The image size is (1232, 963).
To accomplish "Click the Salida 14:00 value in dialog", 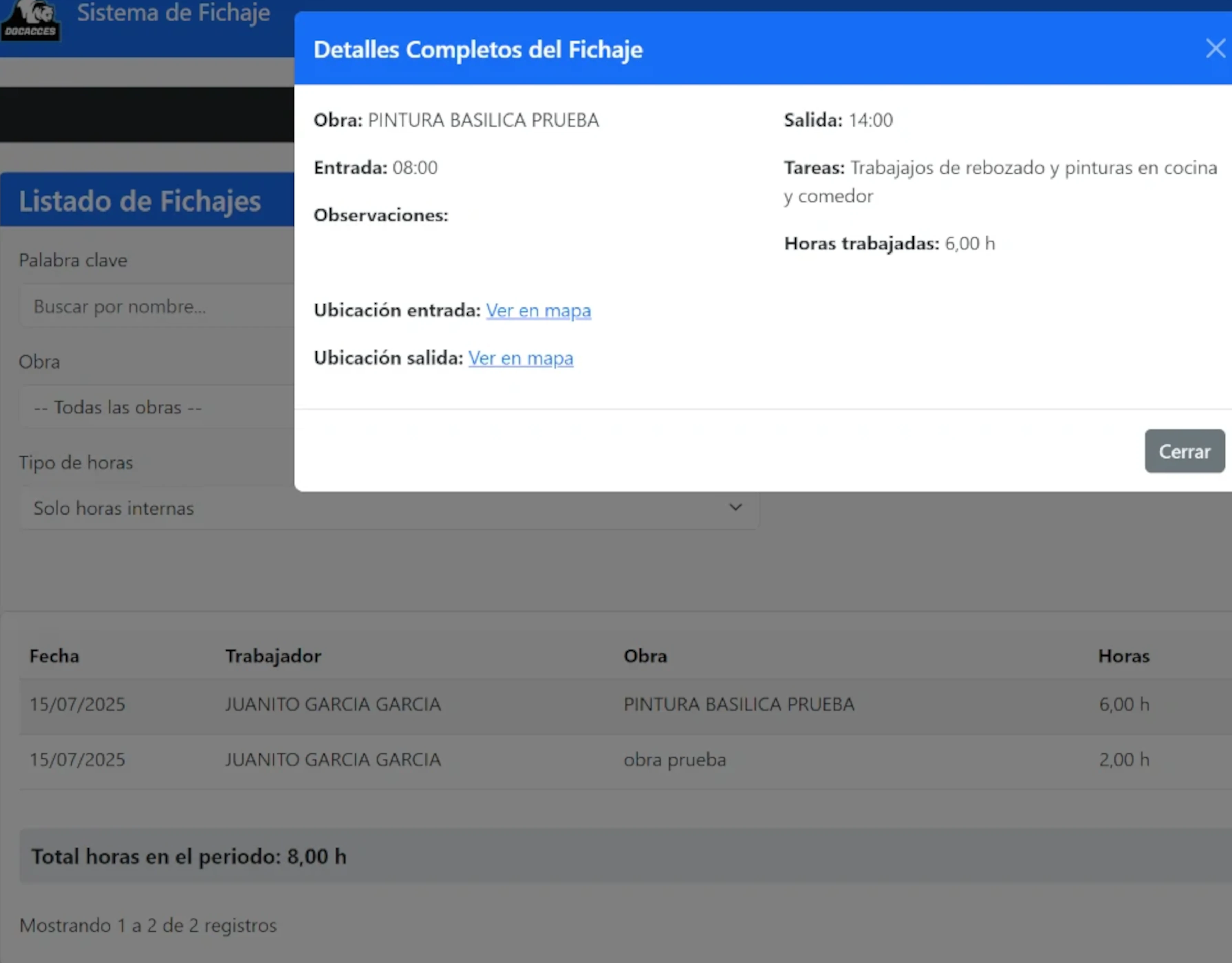I will click(x=871, y=120).
